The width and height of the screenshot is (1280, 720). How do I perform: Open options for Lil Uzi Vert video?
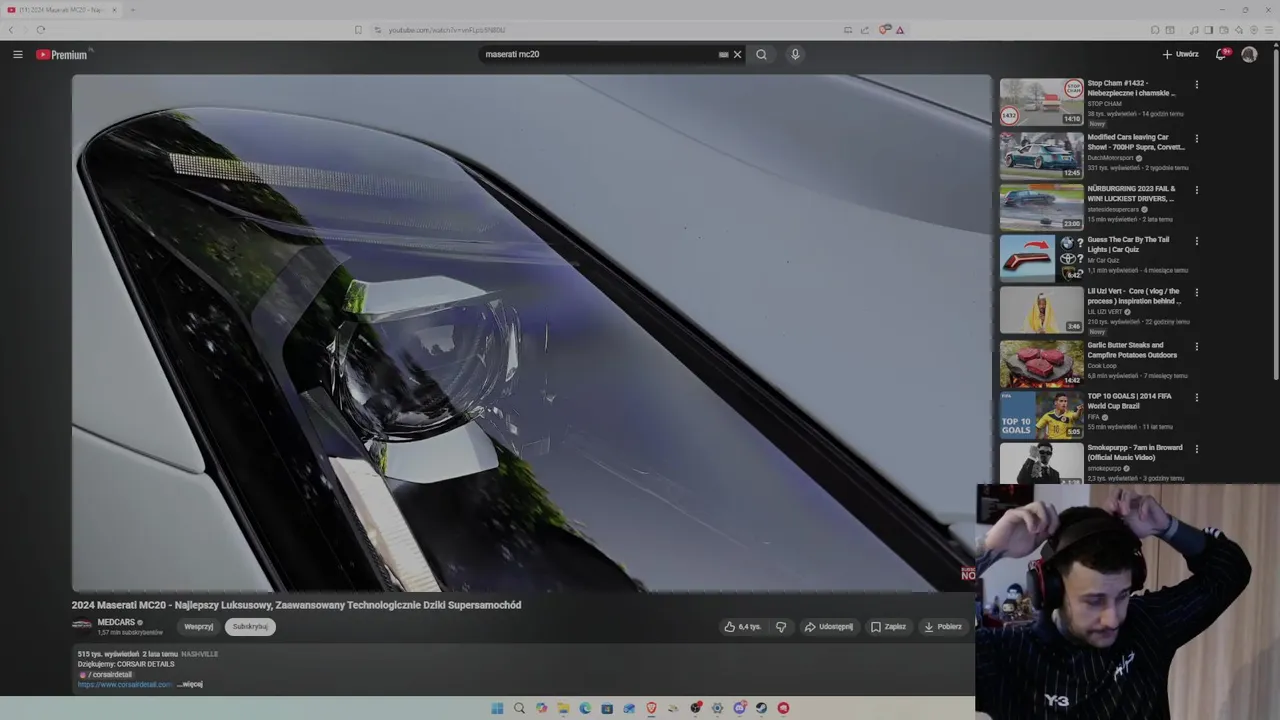pos(1196,293)
